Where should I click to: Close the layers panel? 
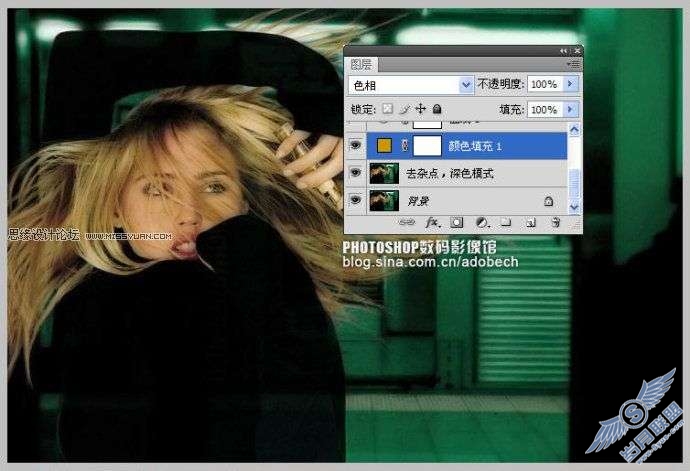577,51
